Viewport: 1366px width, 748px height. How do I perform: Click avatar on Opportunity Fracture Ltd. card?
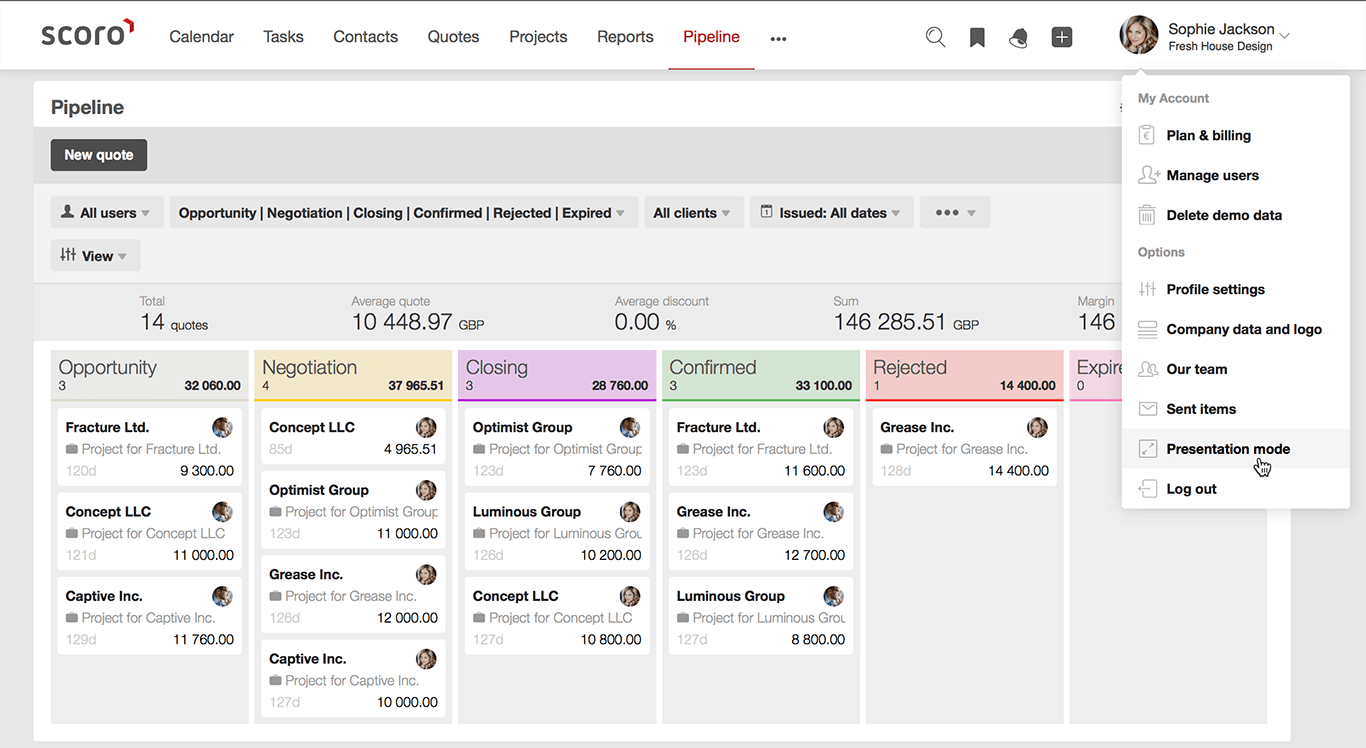tap(222, 427)
